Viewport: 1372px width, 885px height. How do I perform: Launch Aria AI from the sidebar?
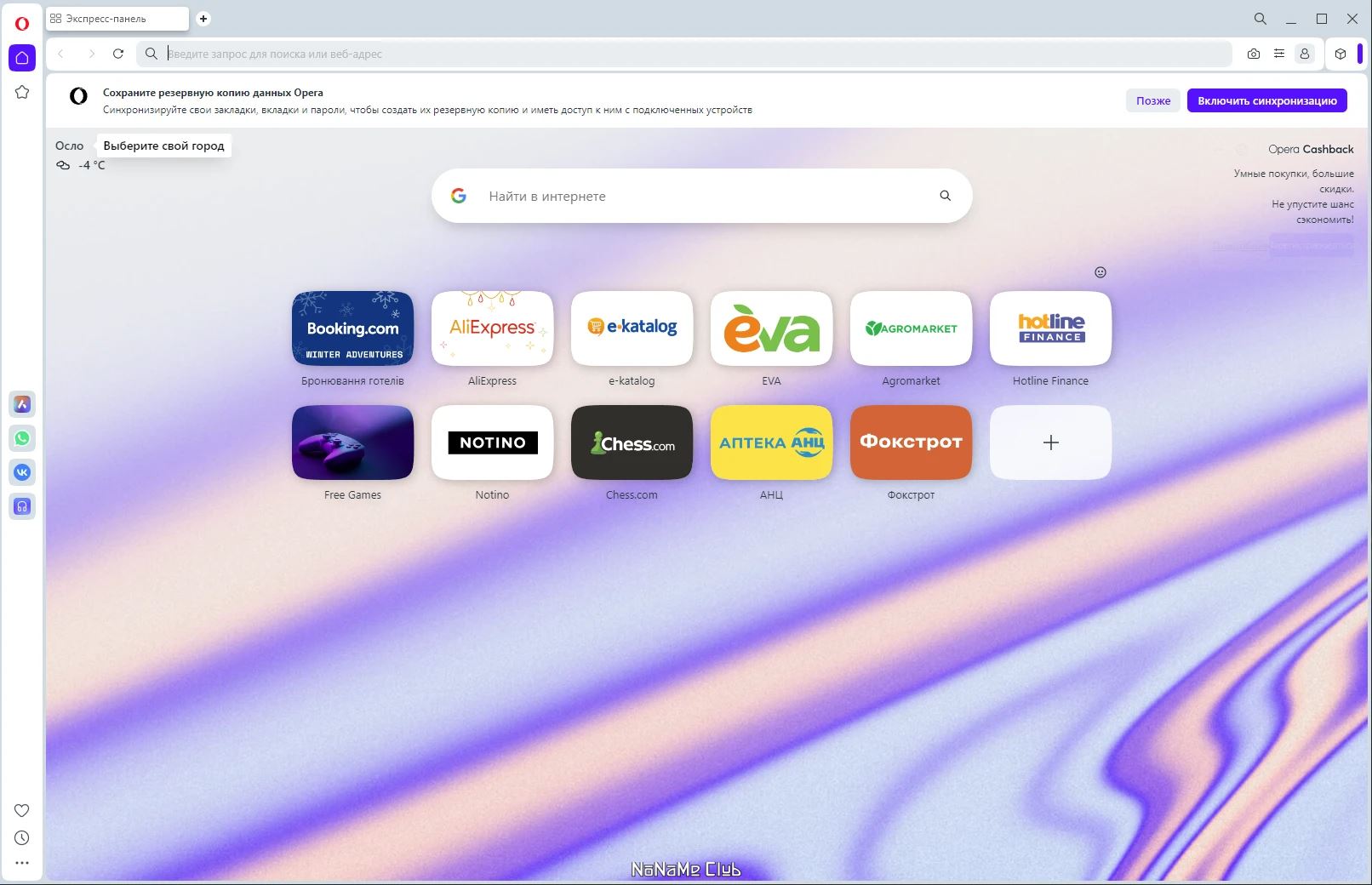pos(22,404)
